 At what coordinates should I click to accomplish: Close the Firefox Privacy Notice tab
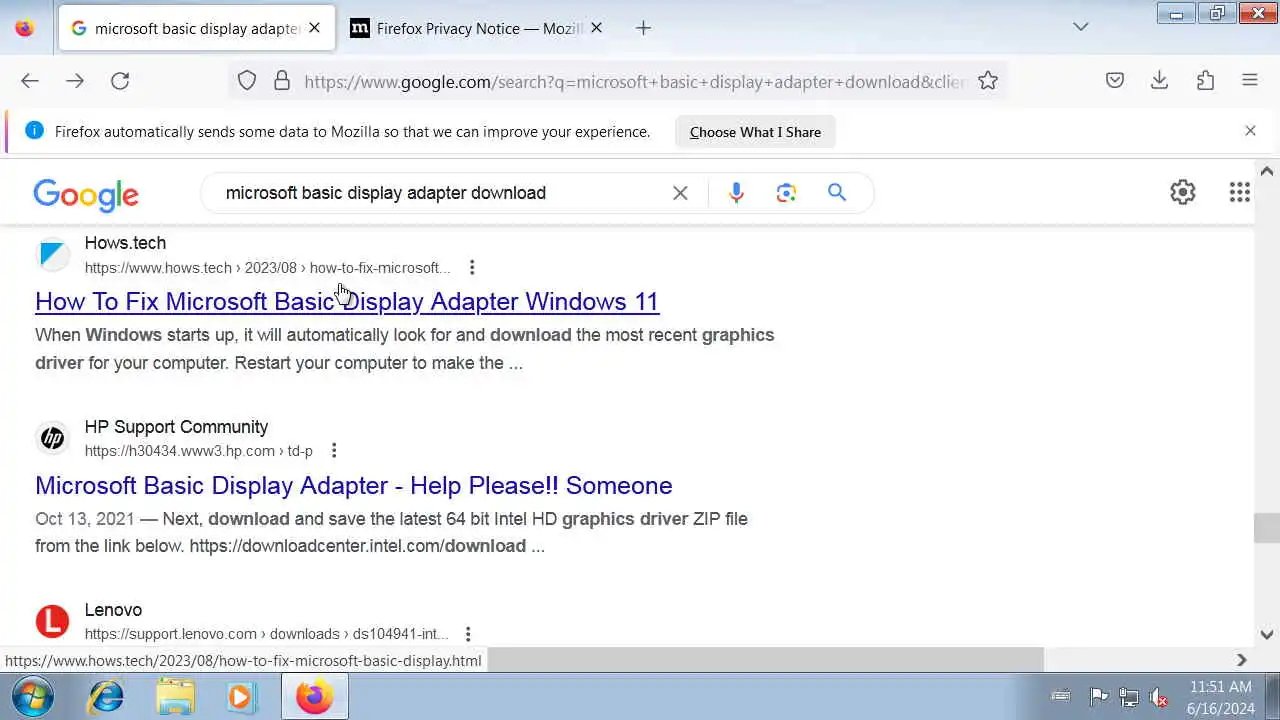pos(596,28)
